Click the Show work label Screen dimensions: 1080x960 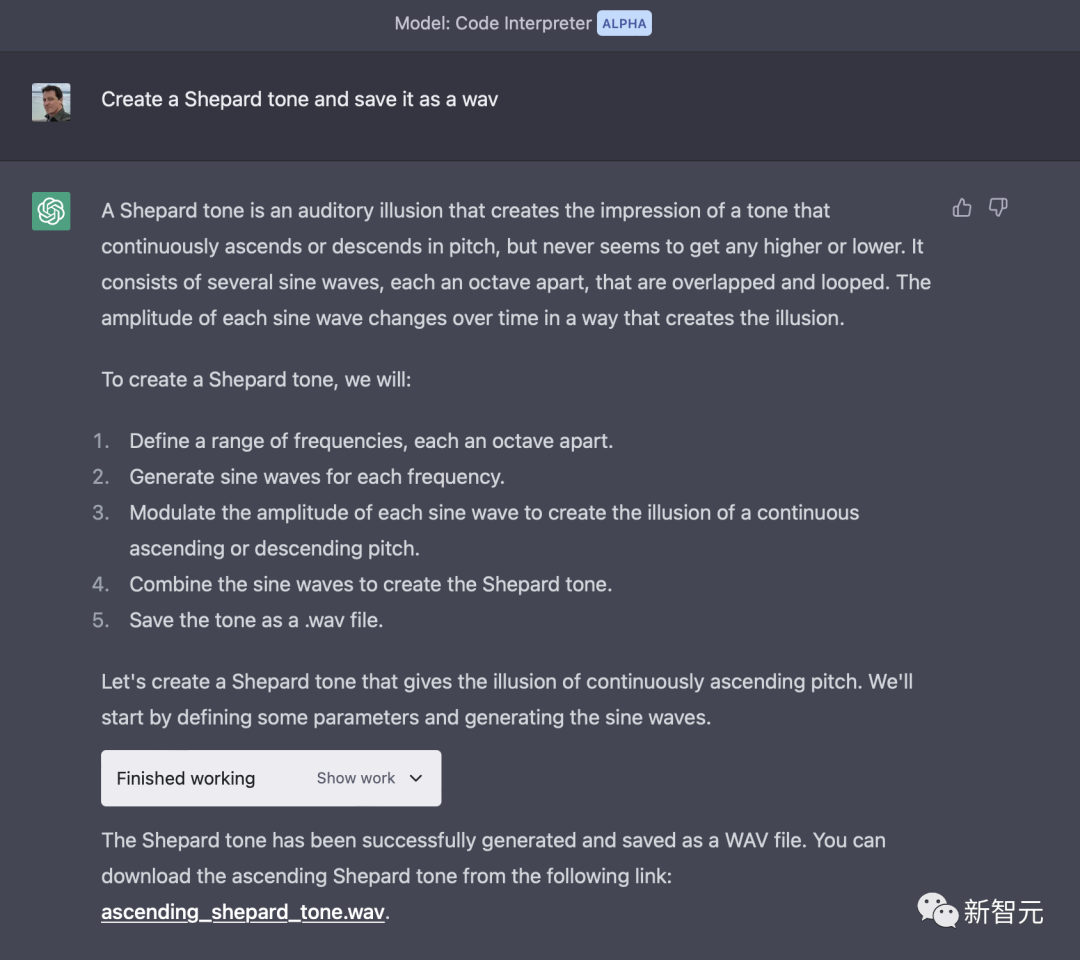coord(356,778)
